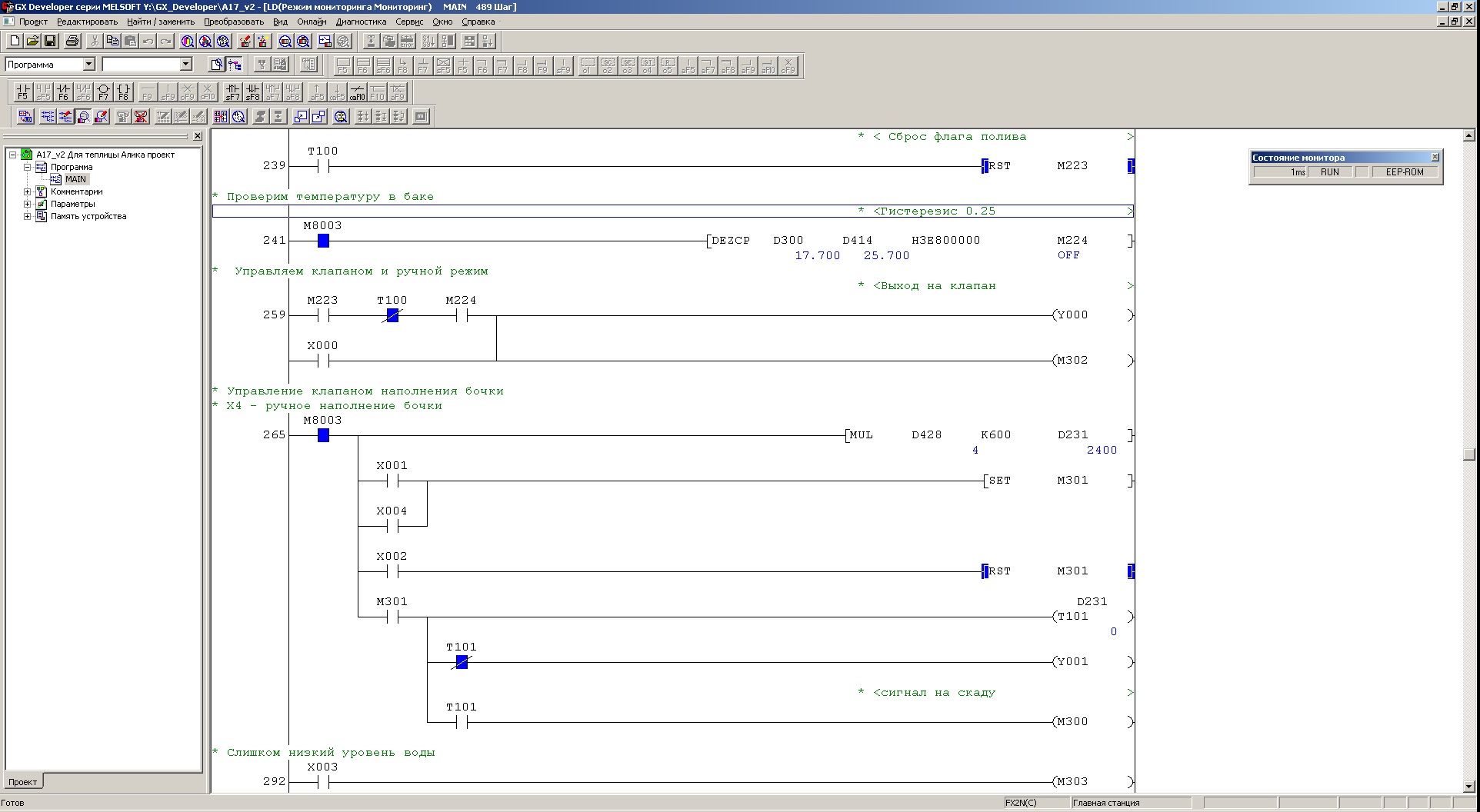Click the Write to PLC icon
Screen dimensions: 1480x812
coord(245,41)
